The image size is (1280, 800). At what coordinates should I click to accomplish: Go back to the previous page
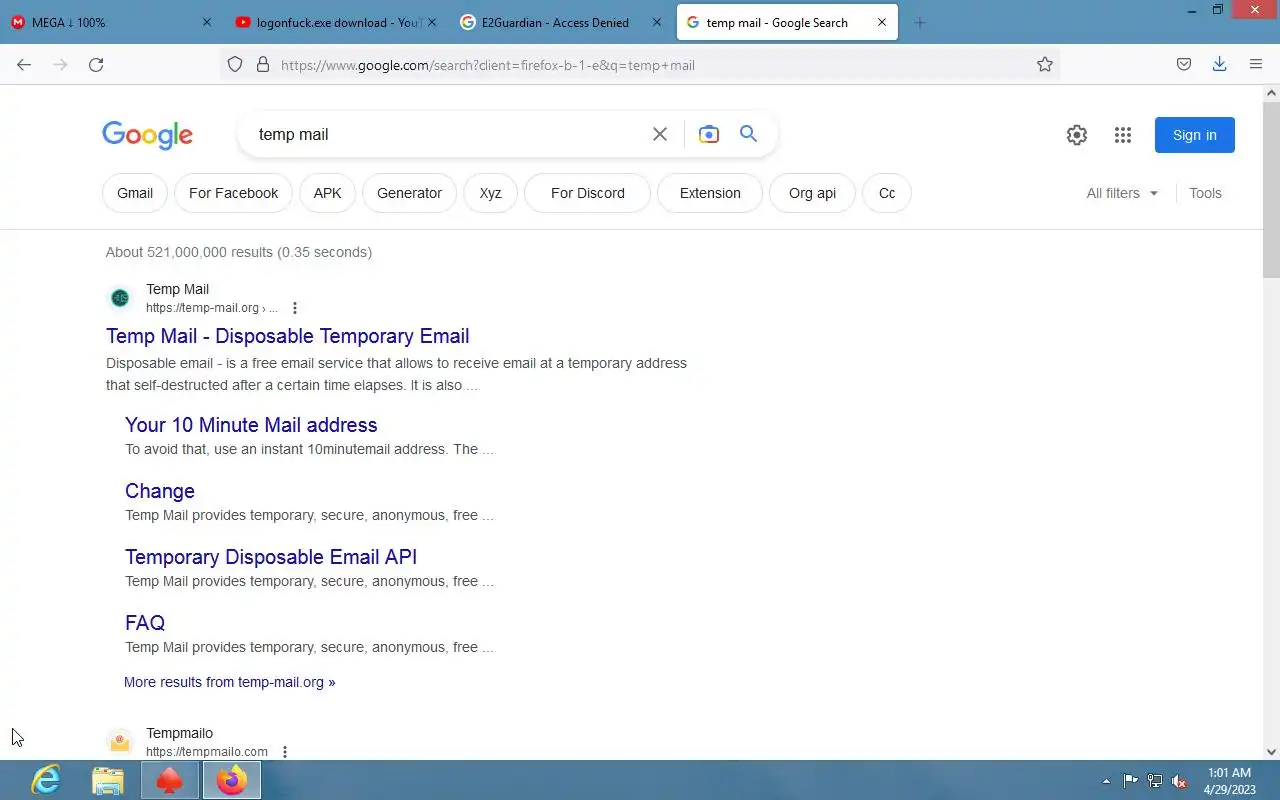(24, 65)
